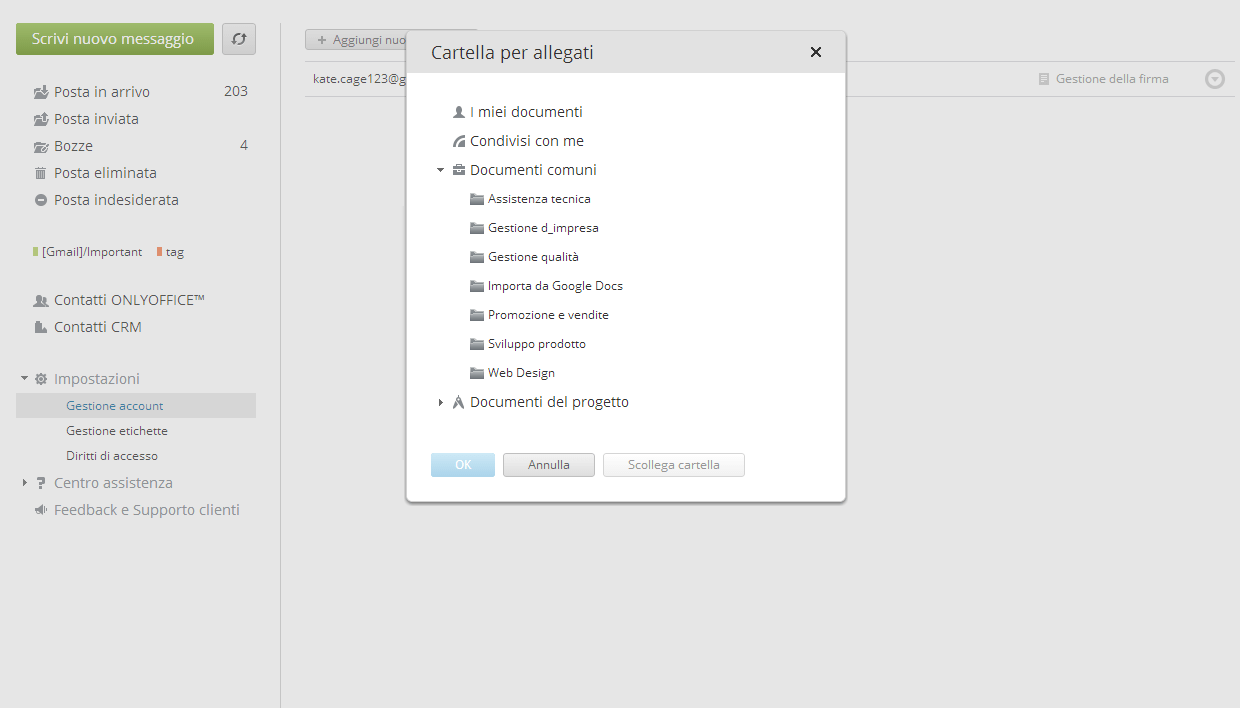Choose the Gestione d_impresa folder name
The width and height of the screenshot is (1240, 708).
543,228
